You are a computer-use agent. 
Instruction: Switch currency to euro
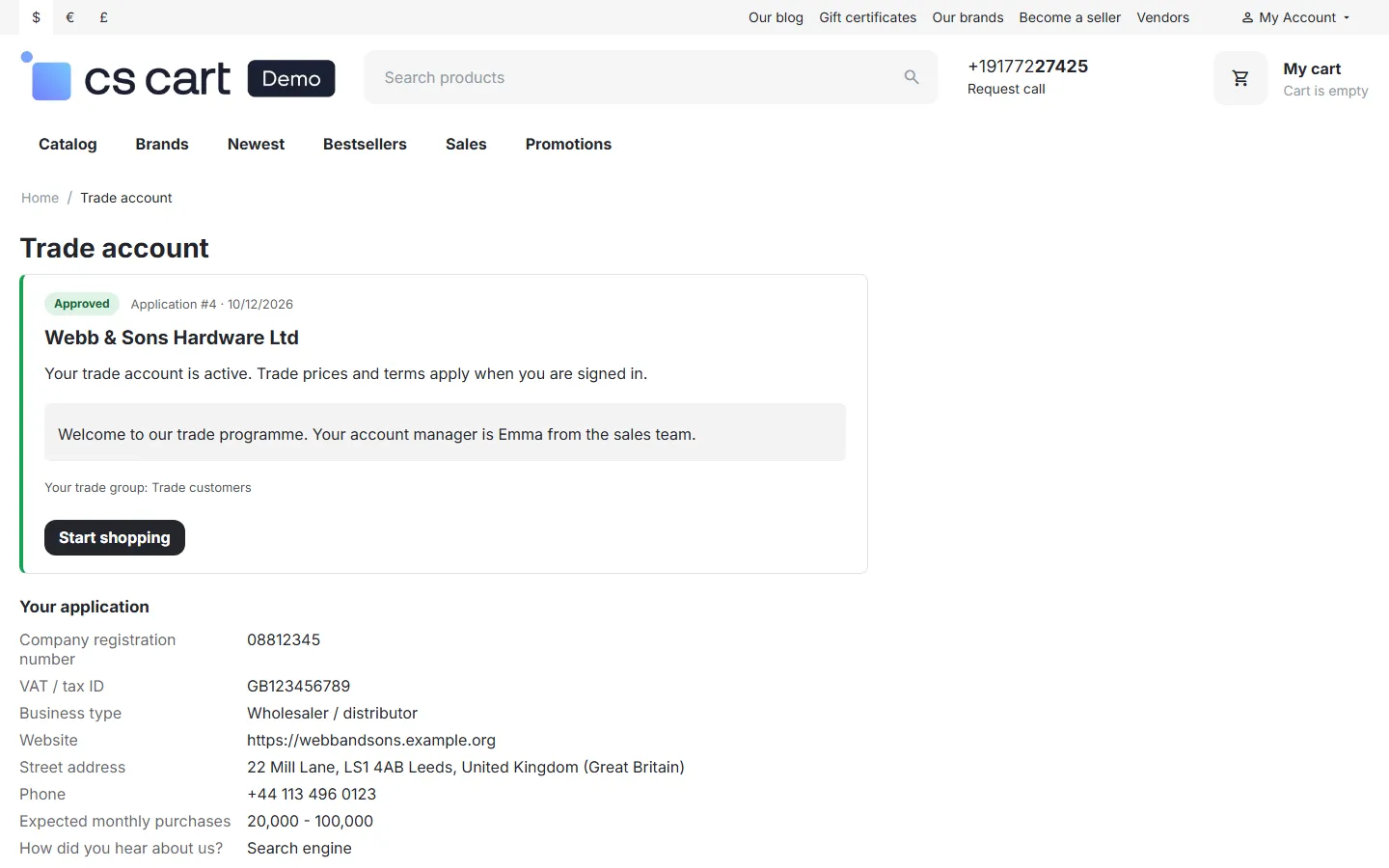point(69,17)
